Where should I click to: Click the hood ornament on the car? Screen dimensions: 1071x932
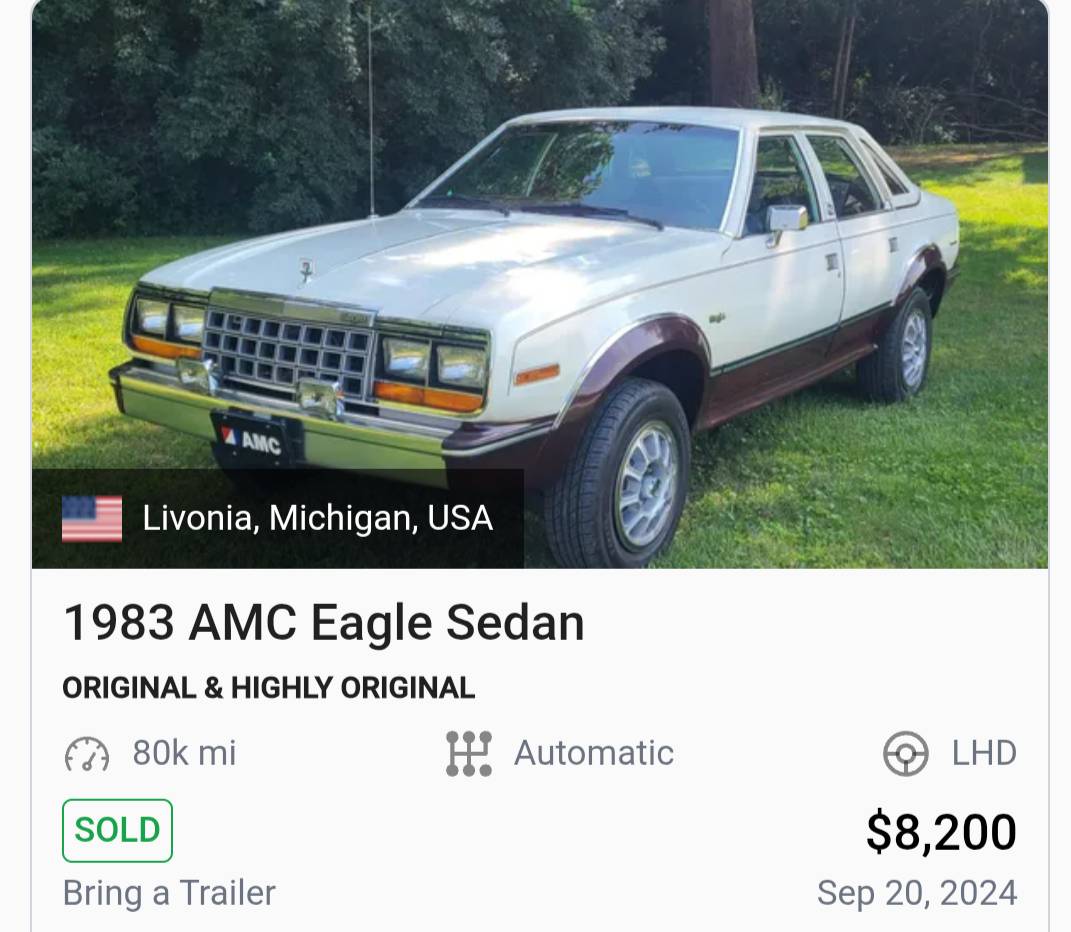305,270
